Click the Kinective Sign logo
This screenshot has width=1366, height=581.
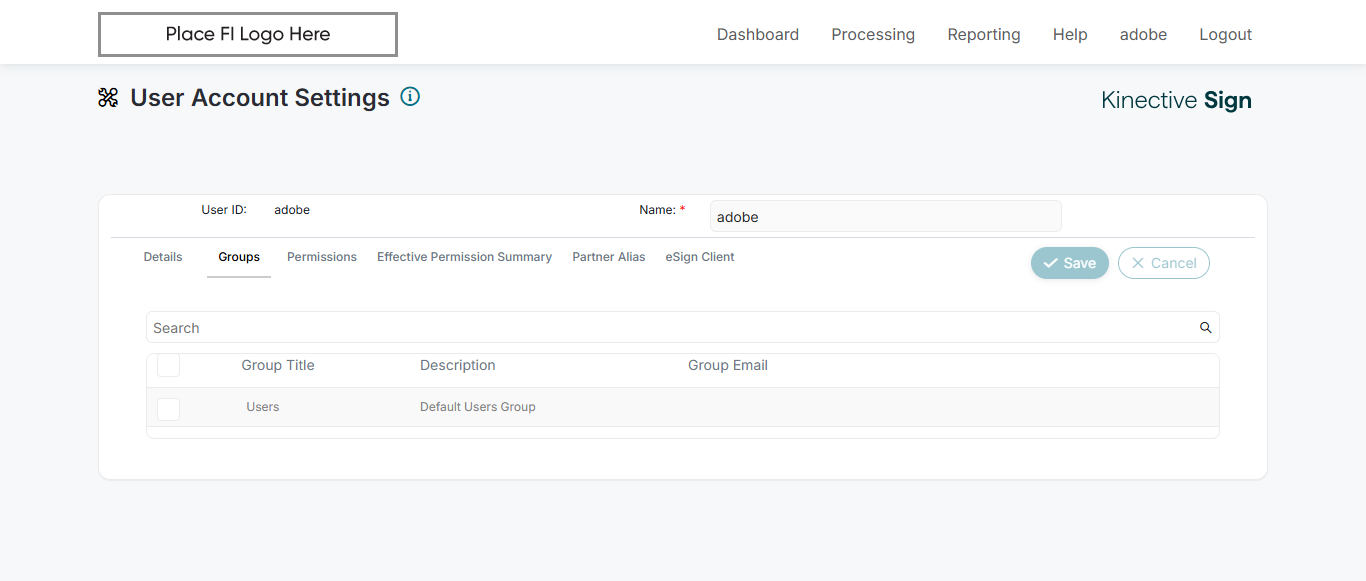click(1176, 100)
